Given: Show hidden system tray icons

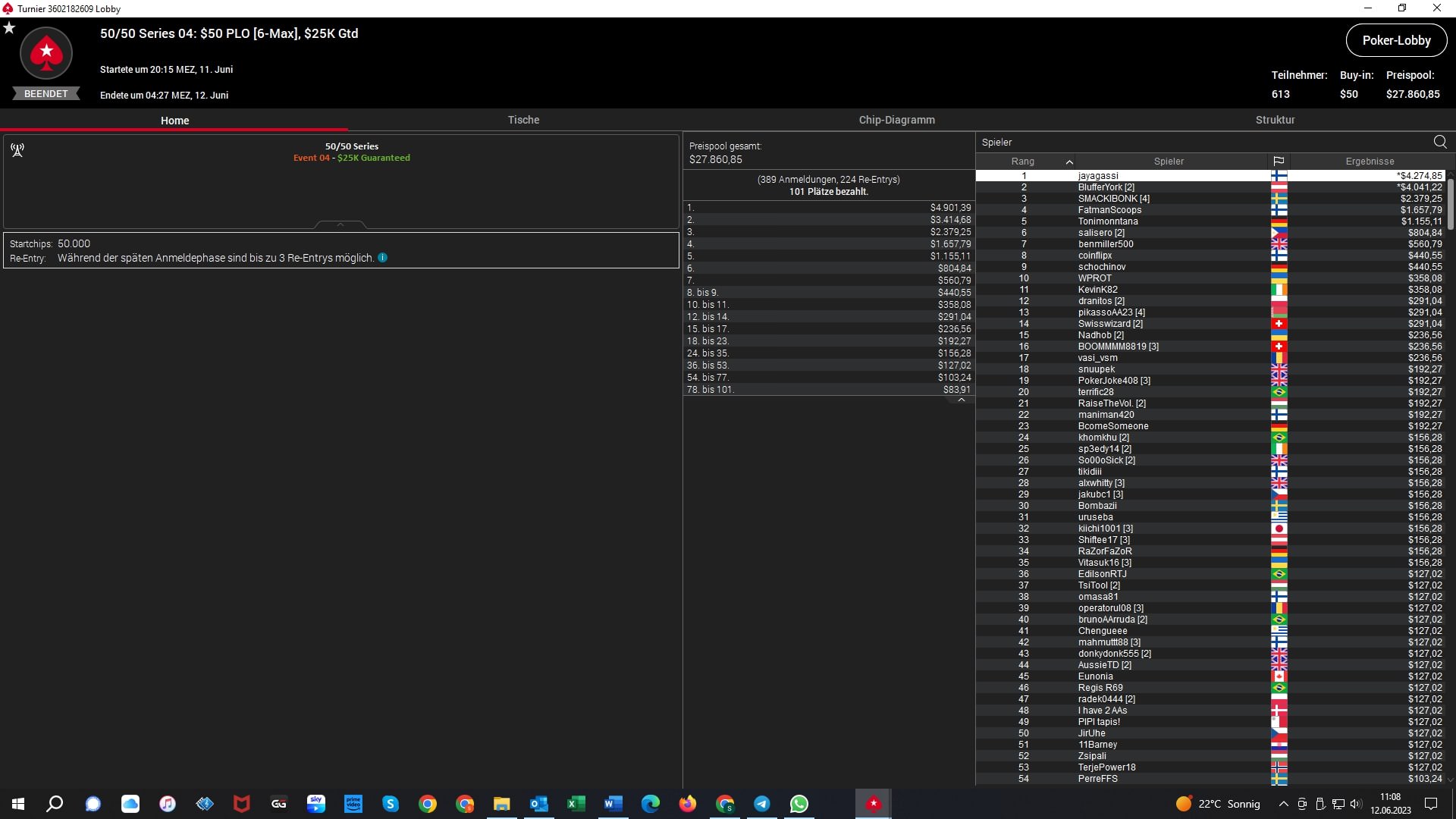Looking at the screenshot, I should coord(1283,804).
